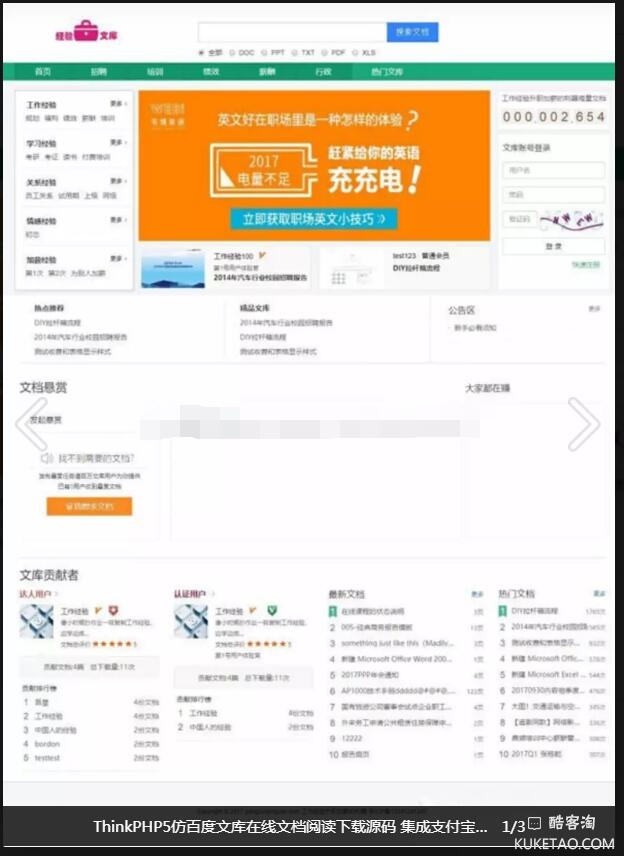The image size is (624, 856).
Task: Click the orange V badge next to 工作经验100
Action: pyautogui.click(x=262, y=255)
